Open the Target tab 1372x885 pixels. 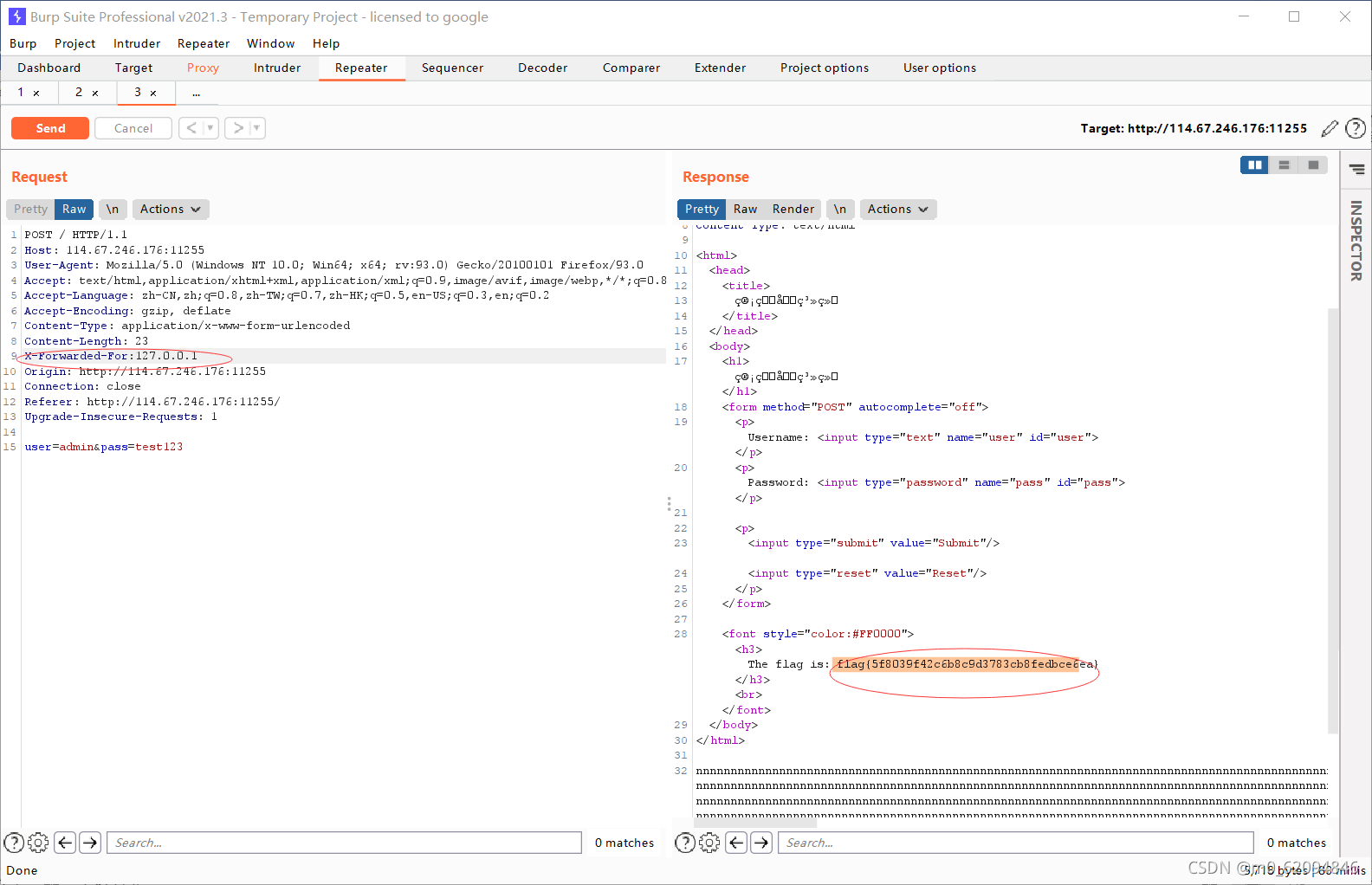(133, 68)
